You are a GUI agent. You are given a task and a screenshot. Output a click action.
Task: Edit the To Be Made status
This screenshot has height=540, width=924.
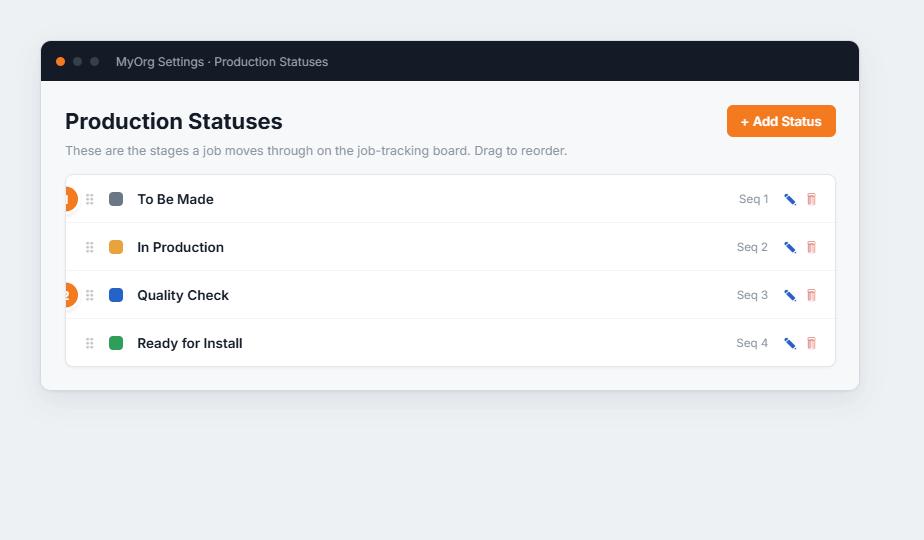(x=790, y=199)
